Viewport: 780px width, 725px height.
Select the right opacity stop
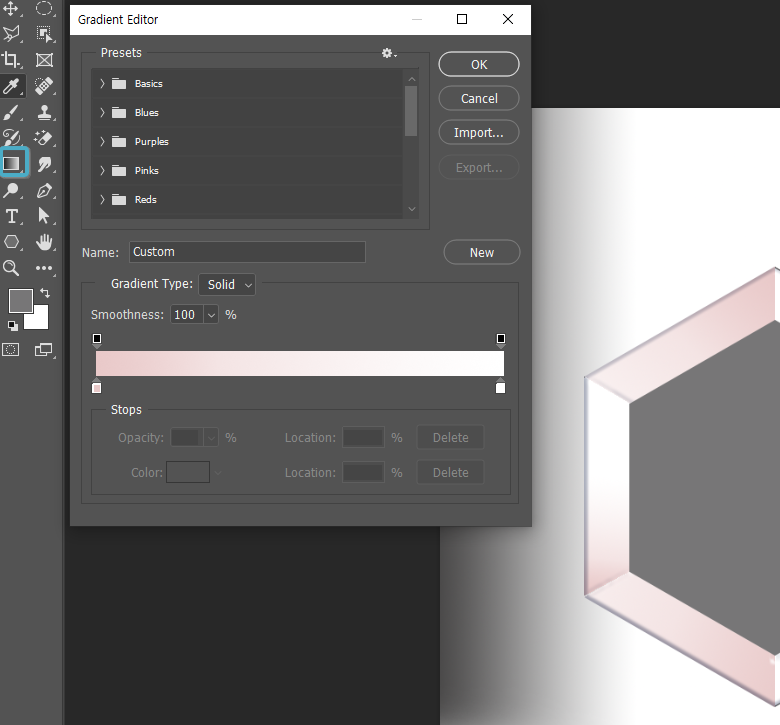coord(501,340)
